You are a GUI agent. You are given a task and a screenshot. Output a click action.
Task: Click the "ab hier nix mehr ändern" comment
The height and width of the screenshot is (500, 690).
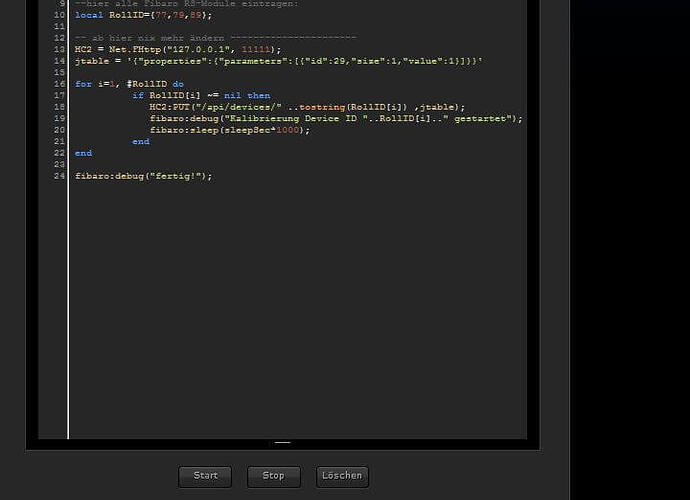[x=215, y=38]
